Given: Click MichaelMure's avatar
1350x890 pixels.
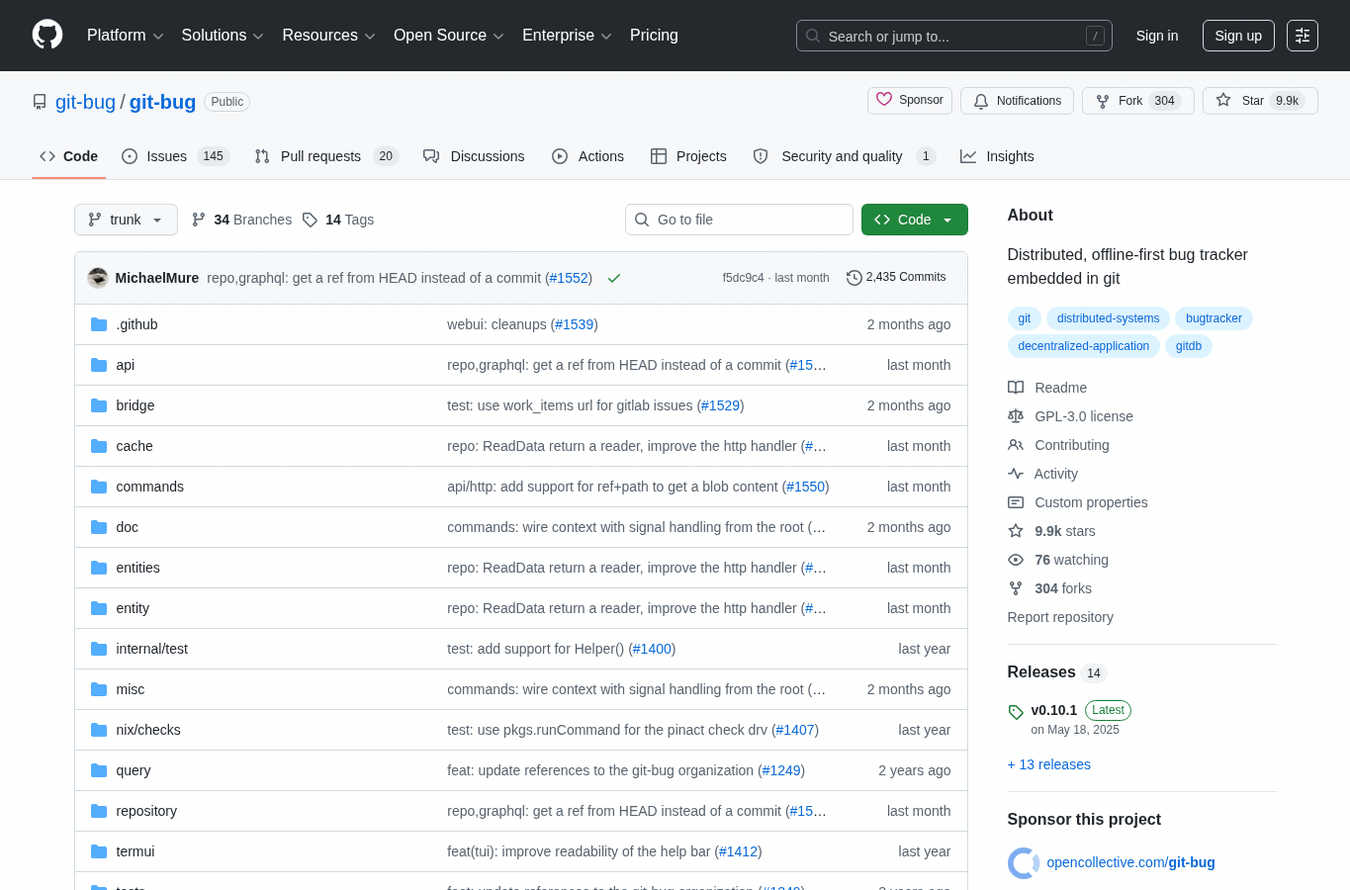Looking at the screenshot, I should (x=98, y=278).
